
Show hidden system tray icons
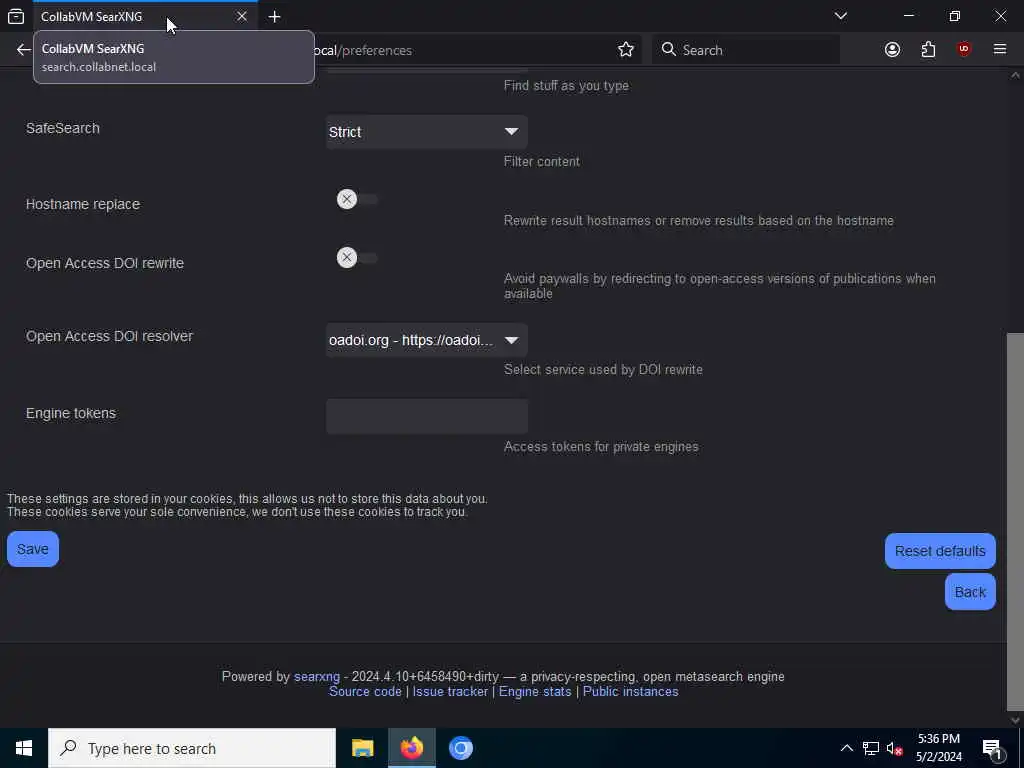click(846, 748)
